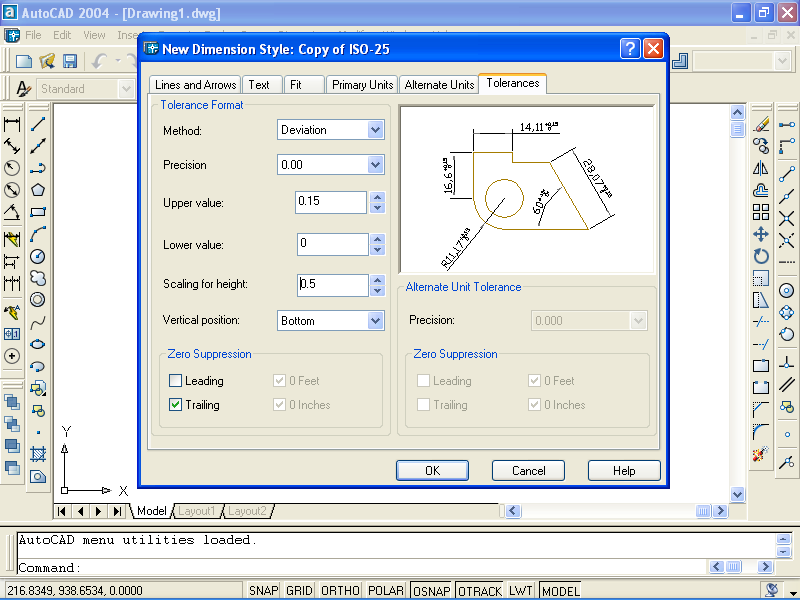Image resolution: width=800 pixels, height=600 pixels.
Task: Select the Arc draw tool
Action: pos(38,234)
